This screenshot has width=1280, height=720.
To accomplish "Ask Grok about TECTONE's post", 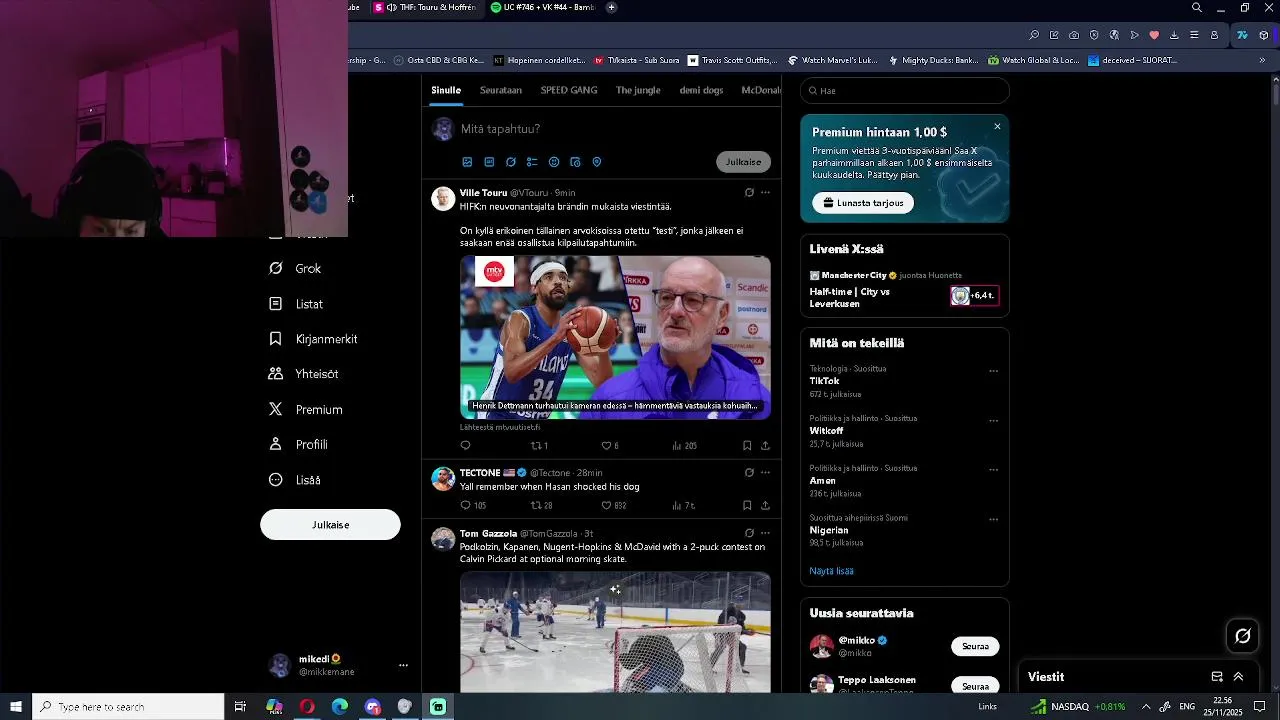I will coord(749,473).
